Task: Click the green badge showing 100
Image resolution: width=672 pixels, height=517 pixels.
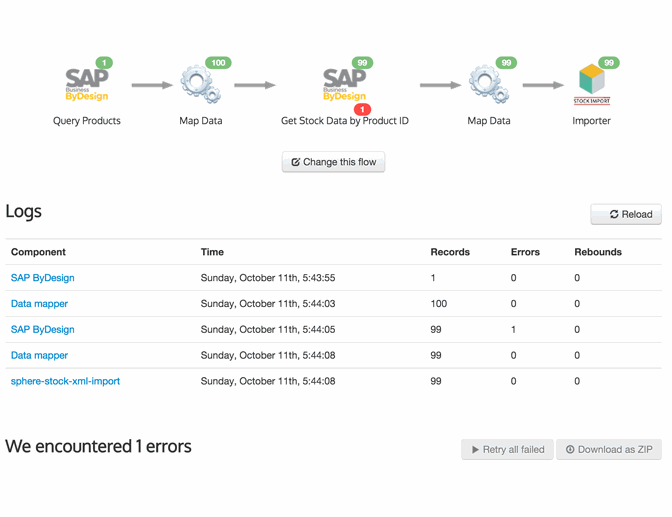Action: (x=218, y=63)
